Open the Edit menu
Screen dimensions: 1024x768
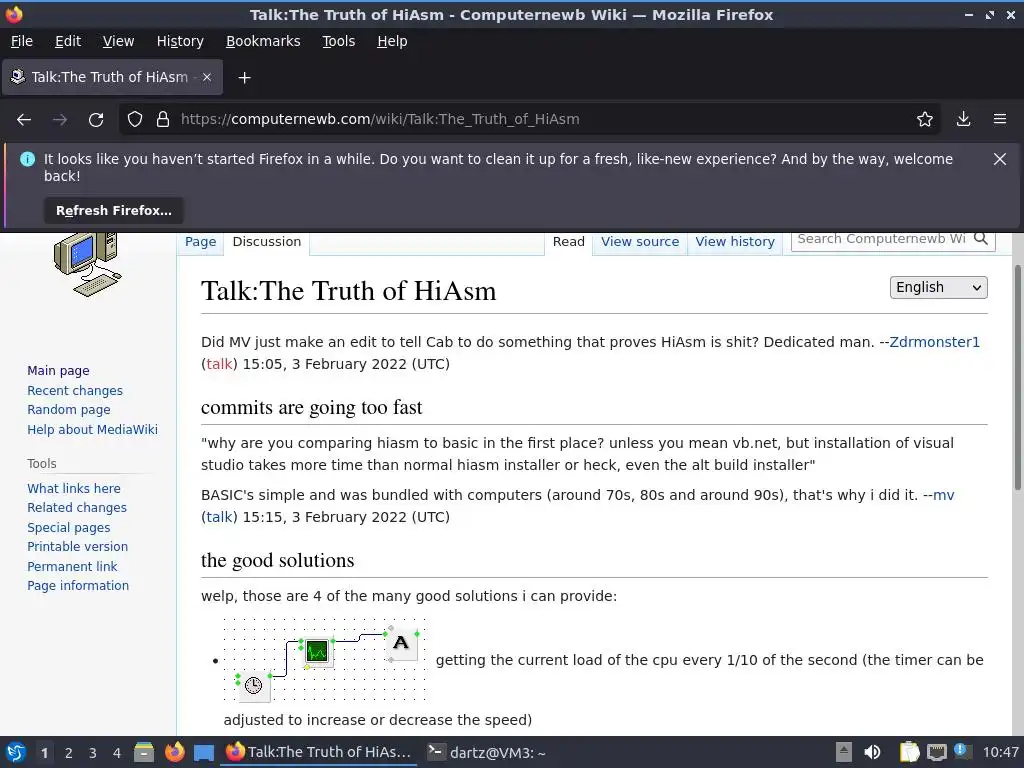pyautogui.click(x=68, y=41)
